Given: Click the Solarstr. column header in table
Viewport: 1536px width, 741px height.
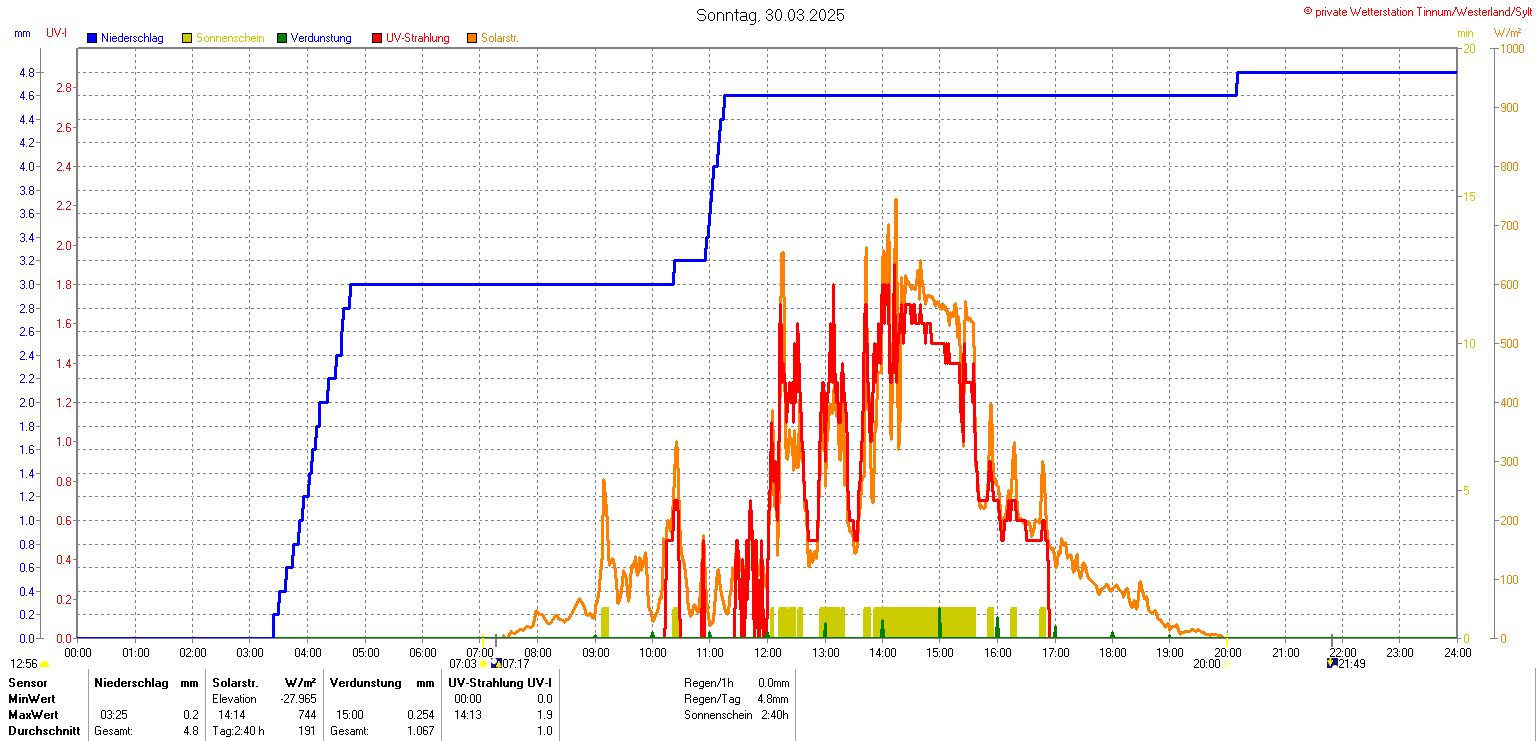Looking at the screenshot, I should pos(235,683).
